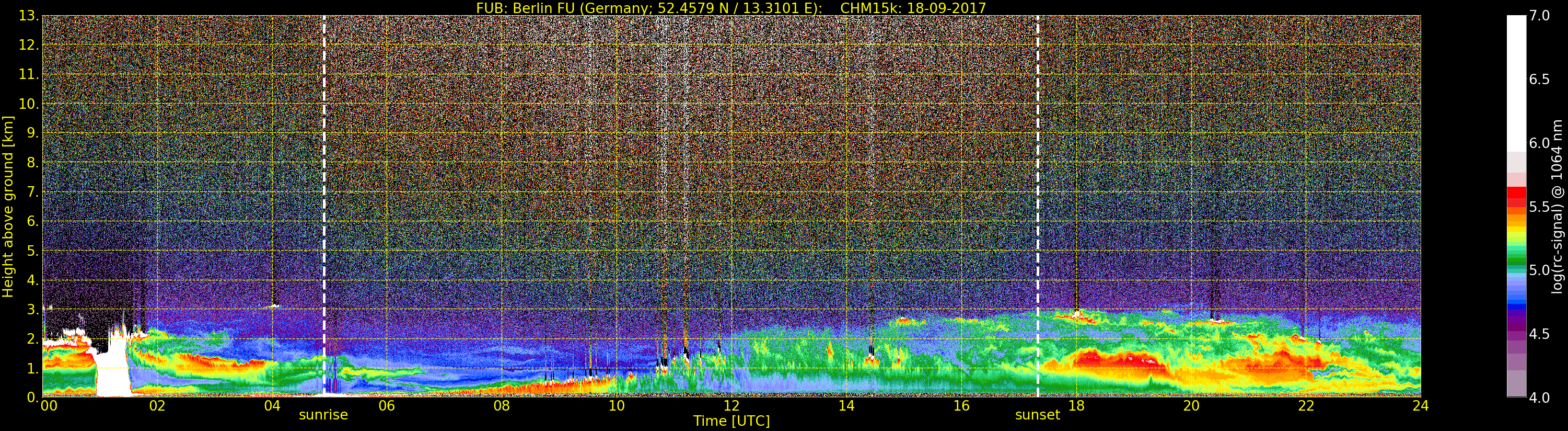
Task: Click the colorbar '5.5' tick label
Action: pos(1539,207)
